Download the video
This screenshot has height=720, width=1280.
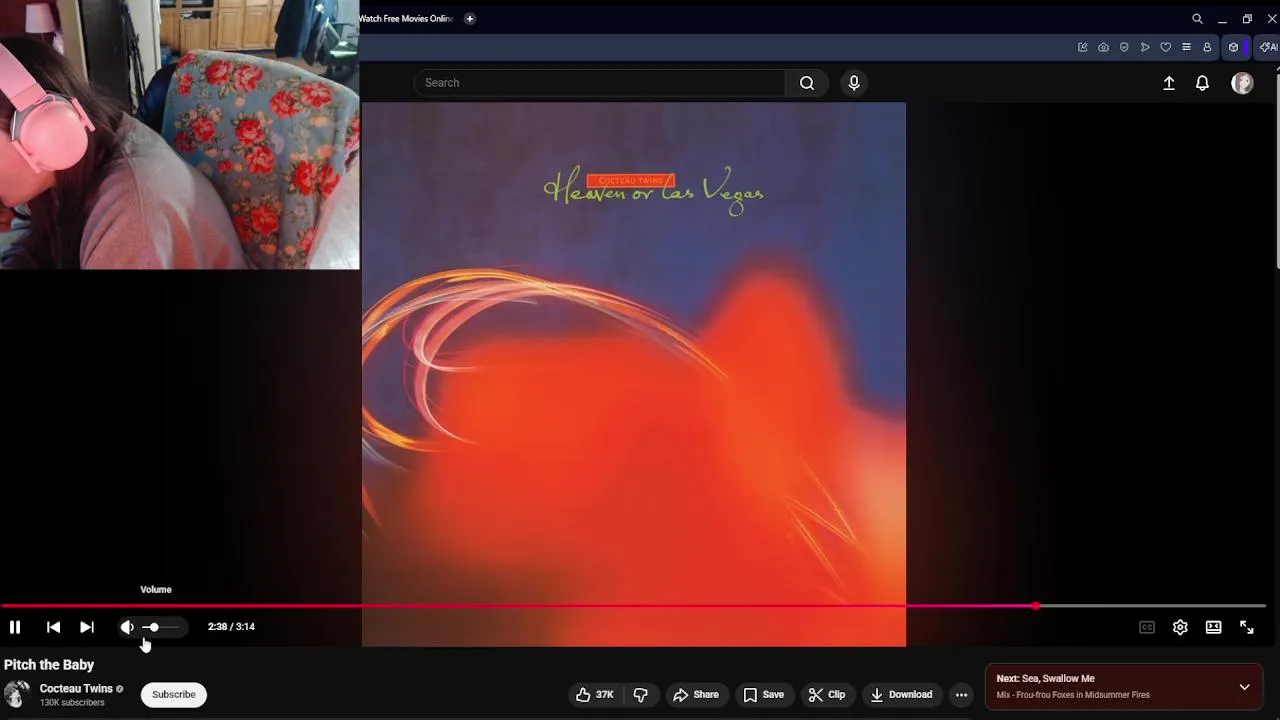point(901,695)
